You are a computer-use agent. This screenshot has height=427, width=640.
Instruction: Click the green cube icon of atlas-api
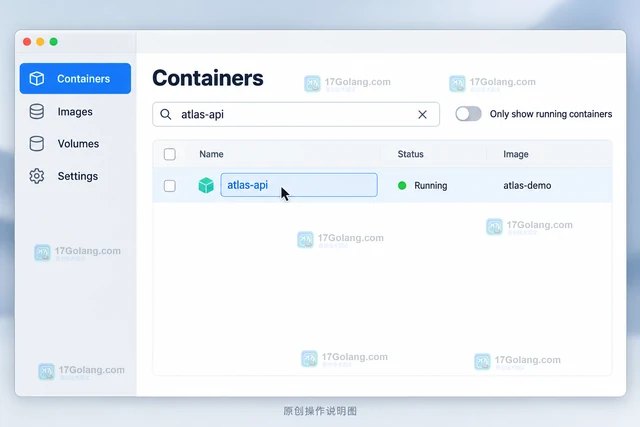tap(206, 185)
